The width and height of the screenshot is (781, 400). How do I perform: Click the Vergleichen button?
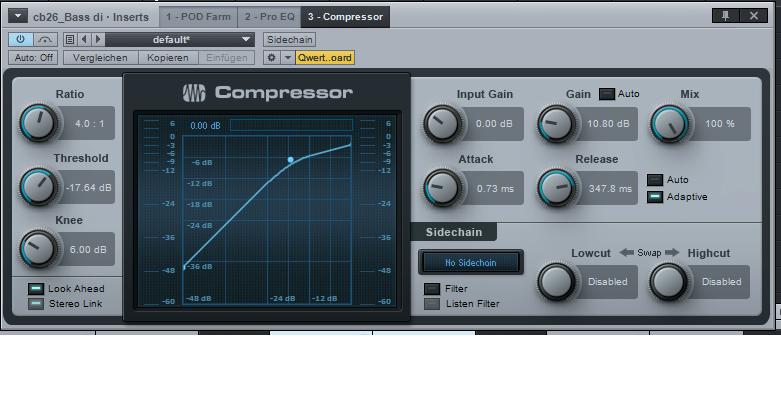tap(100, 57)
